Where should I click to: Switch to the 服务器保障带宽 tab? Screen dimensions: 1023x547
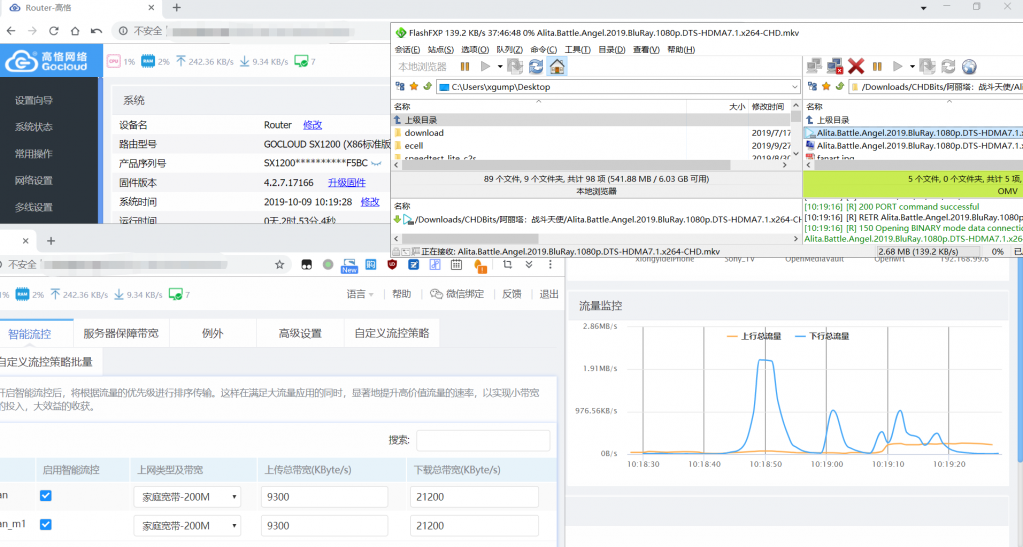click(x=121, y=333)
